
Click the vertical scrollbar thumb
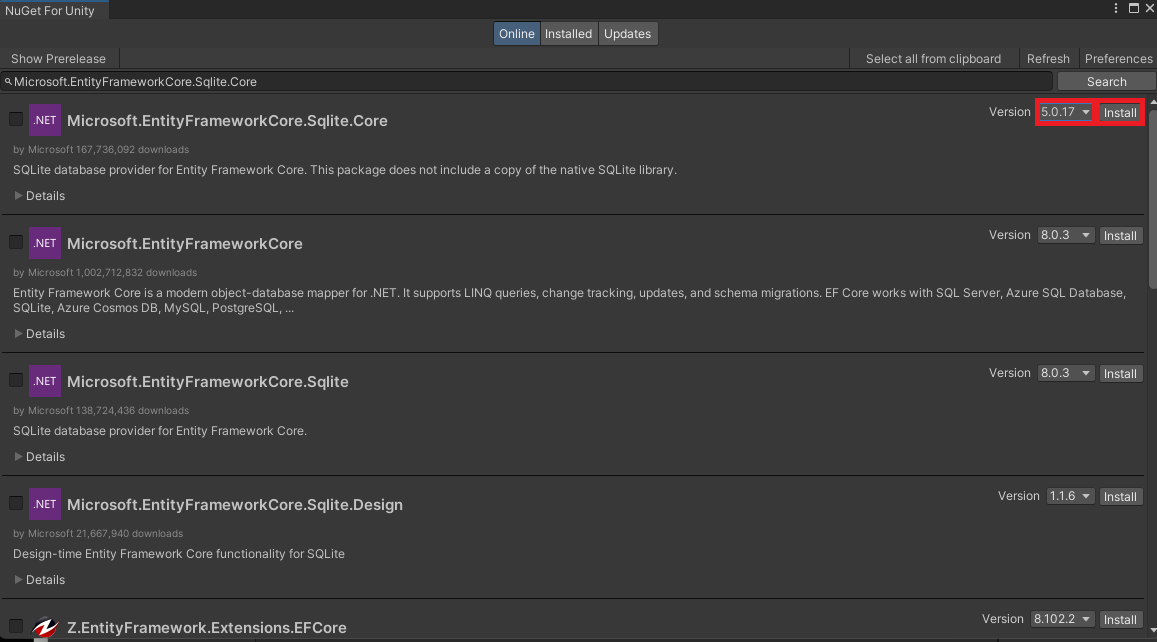click(x=1153, y=199)
